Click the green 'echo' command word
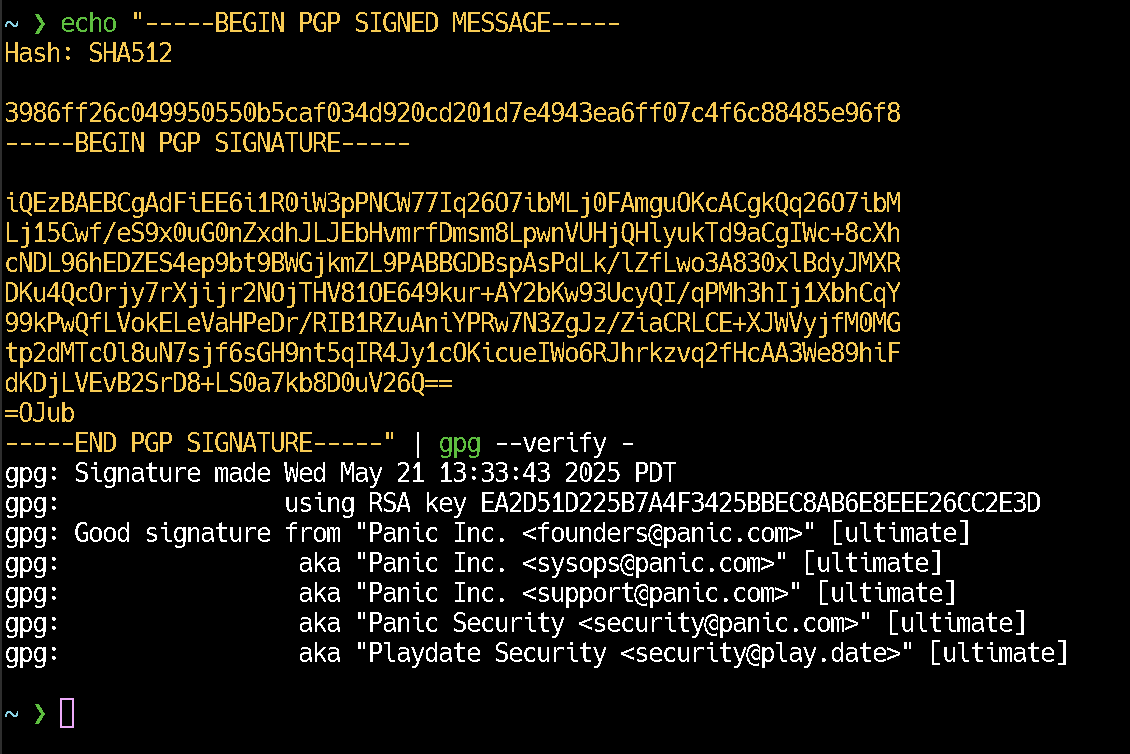Screen dimensions: 1130x754 (x=89, y=23)
